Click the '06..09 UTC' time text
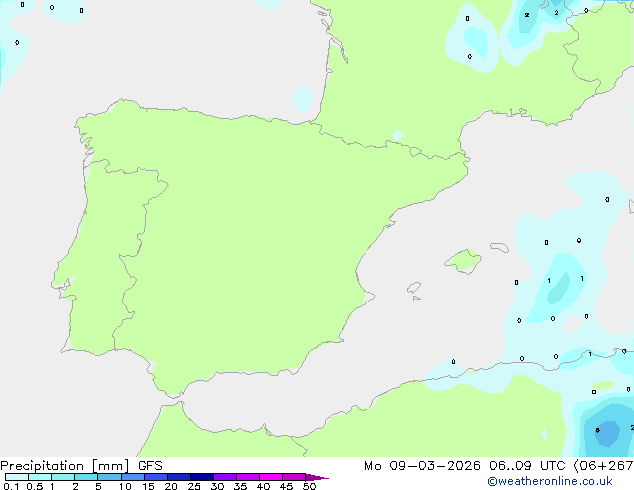 click(526, 466)
